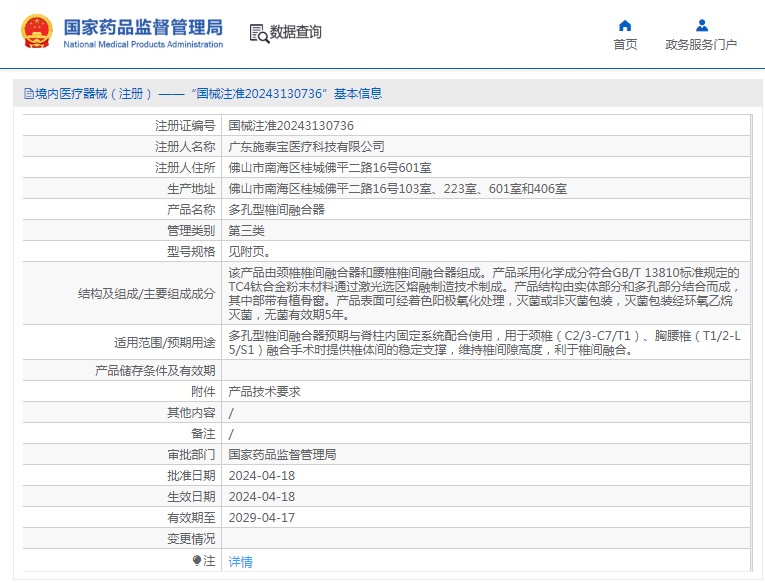765x583 pixels.
Task: Click 产品技术要求 attachment value
Action: pos(264,392)
